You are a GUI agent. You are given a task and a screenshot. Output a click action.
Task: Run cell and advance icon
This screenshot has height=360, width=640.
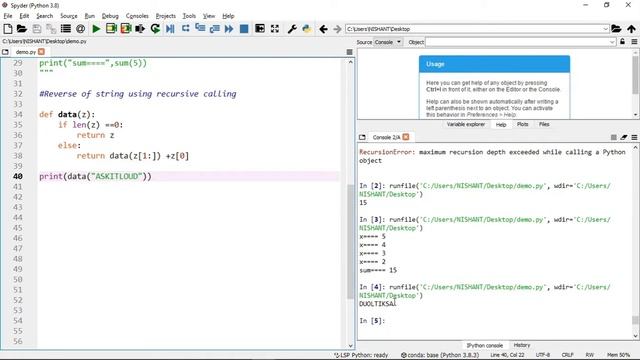[x=126, y=29]
